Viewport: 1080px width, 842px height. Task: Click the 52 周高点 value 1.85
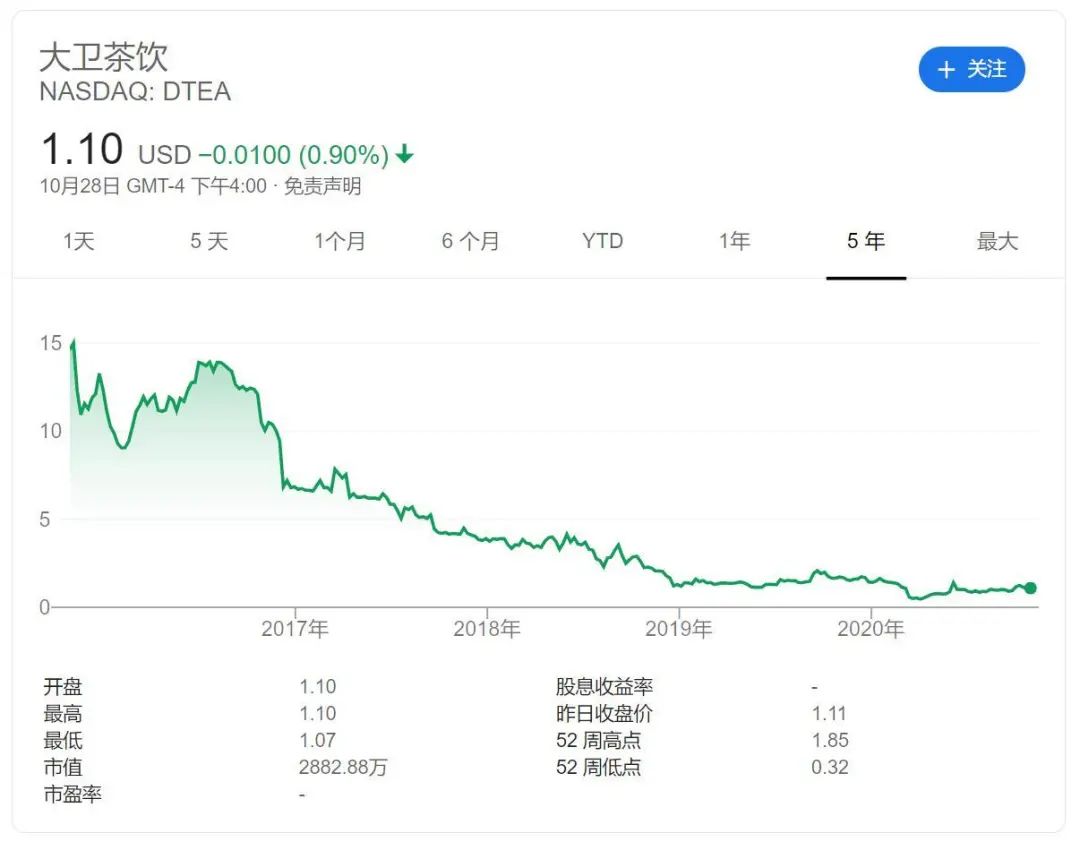click(x=832, y=740)
